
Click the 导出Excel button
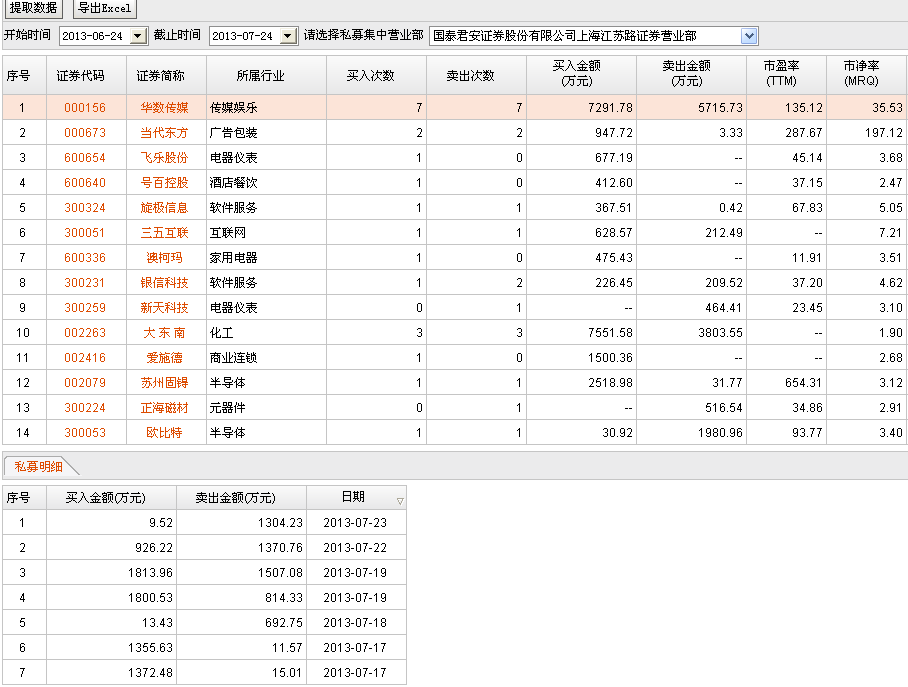point(104,9)
